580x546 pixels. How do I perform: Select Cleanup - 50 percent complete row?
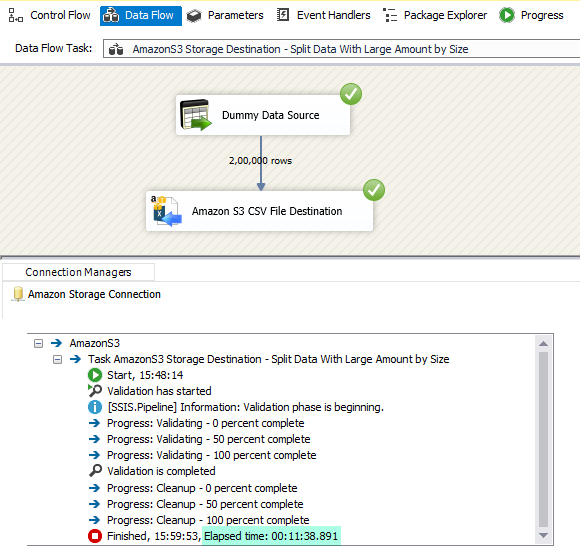(x=205, y=504)
